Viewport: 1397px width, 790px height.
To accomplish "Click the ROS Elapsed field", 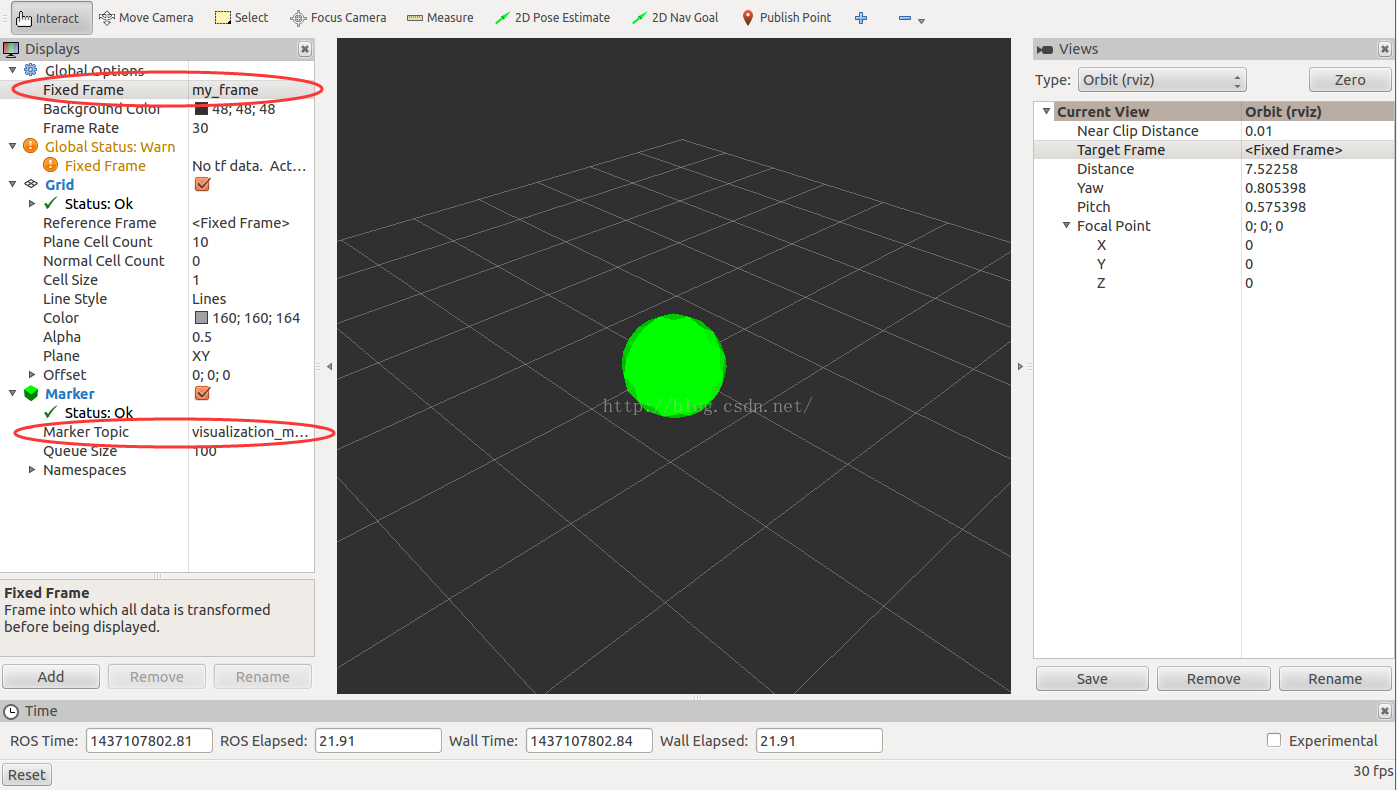I will coord(378,741).
